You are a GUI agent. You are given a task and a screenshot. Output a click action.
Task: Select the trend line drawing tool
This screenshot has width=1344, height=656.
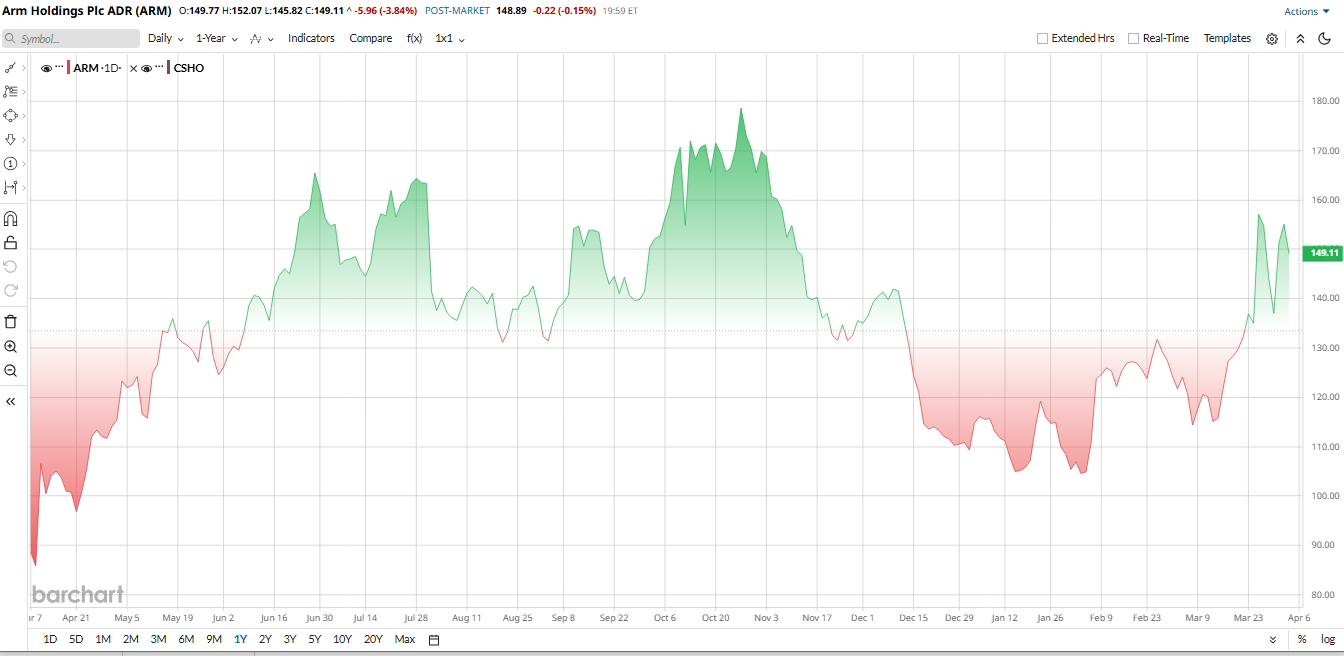(x=10, y=68)
